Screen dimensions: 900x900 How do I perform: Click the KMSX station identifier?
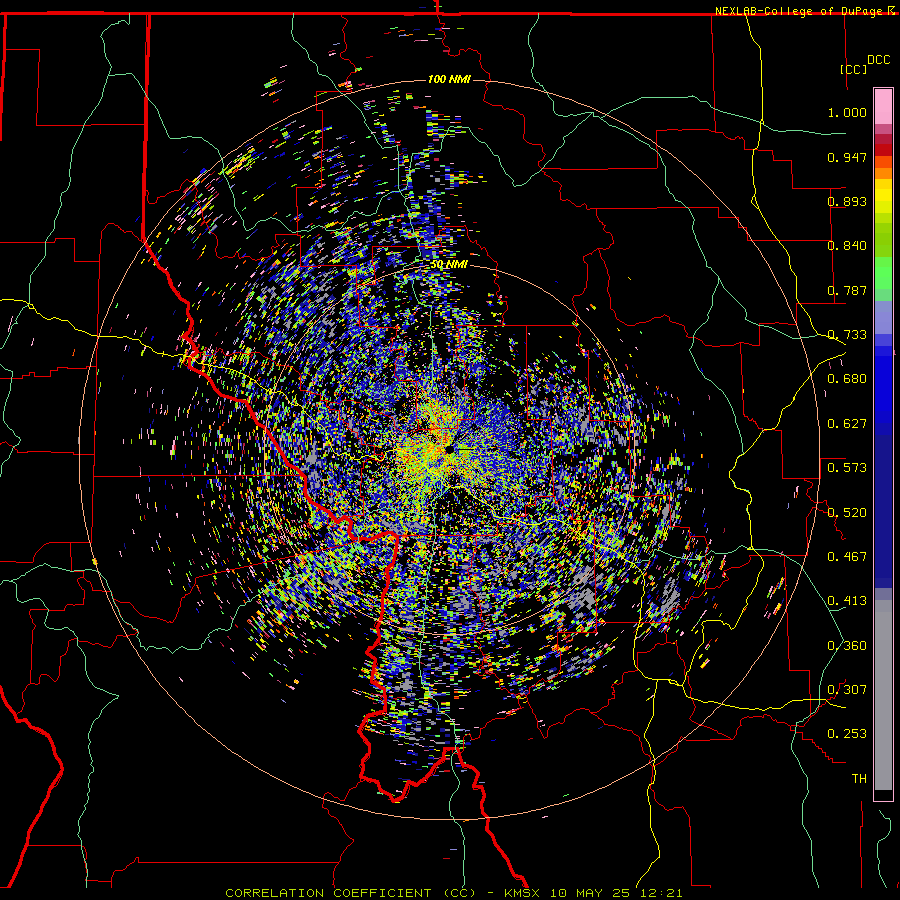point(523,893)
